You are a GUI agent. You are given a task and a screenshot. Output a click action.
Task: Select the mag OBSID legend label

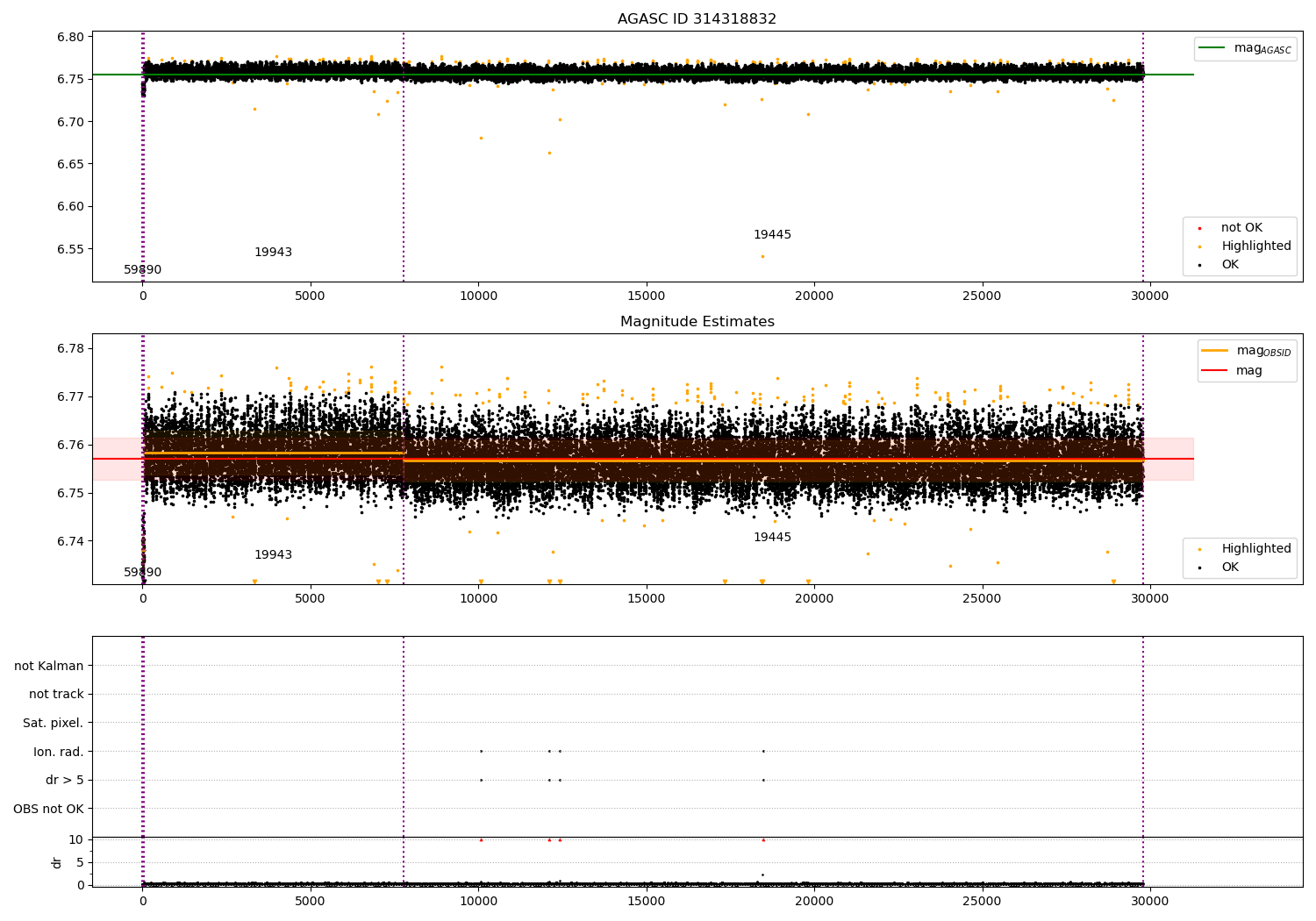[x=1263, y=351]
